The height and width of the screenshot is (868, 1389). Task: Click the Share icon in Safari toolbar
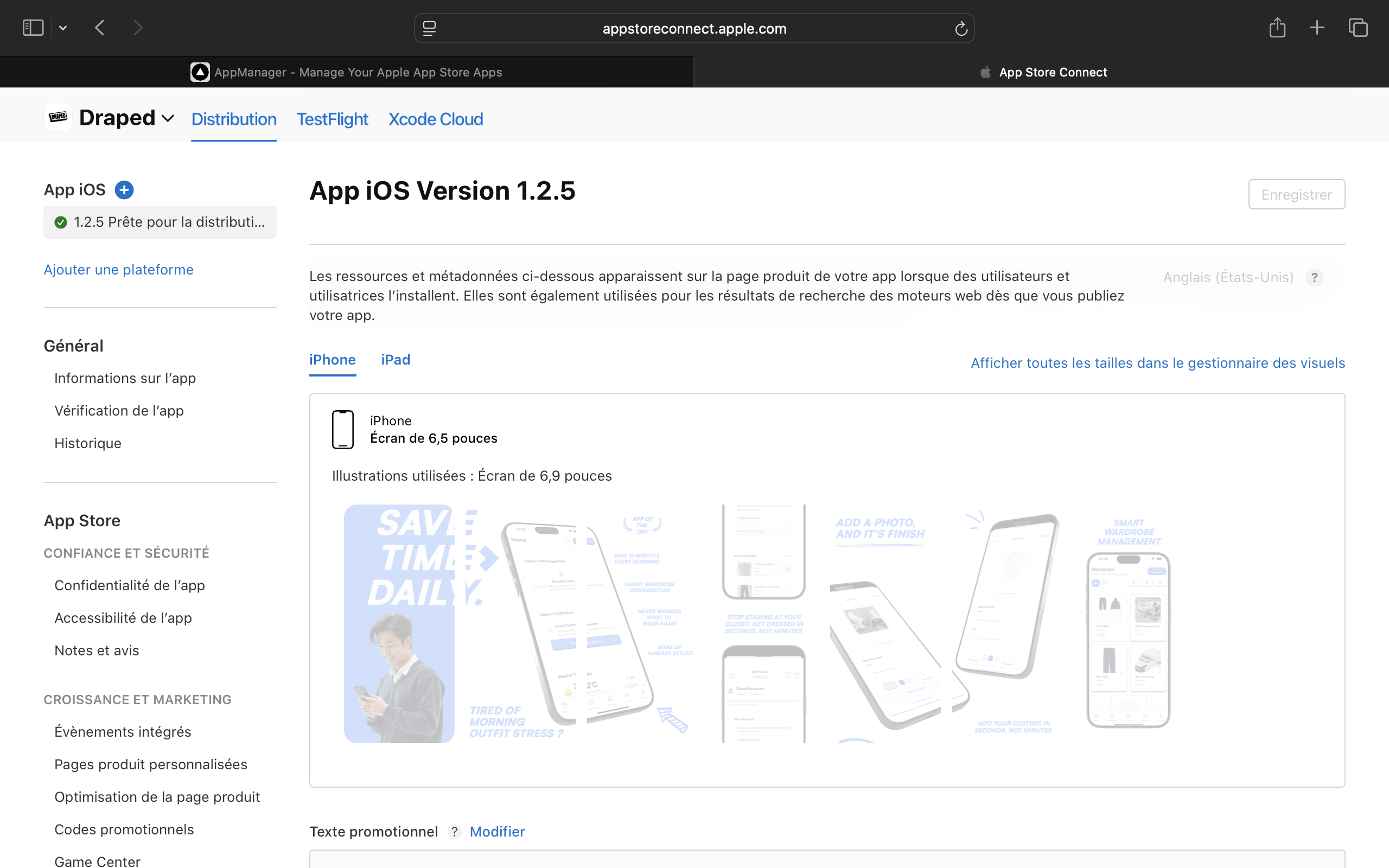(x=1277, y=28)
